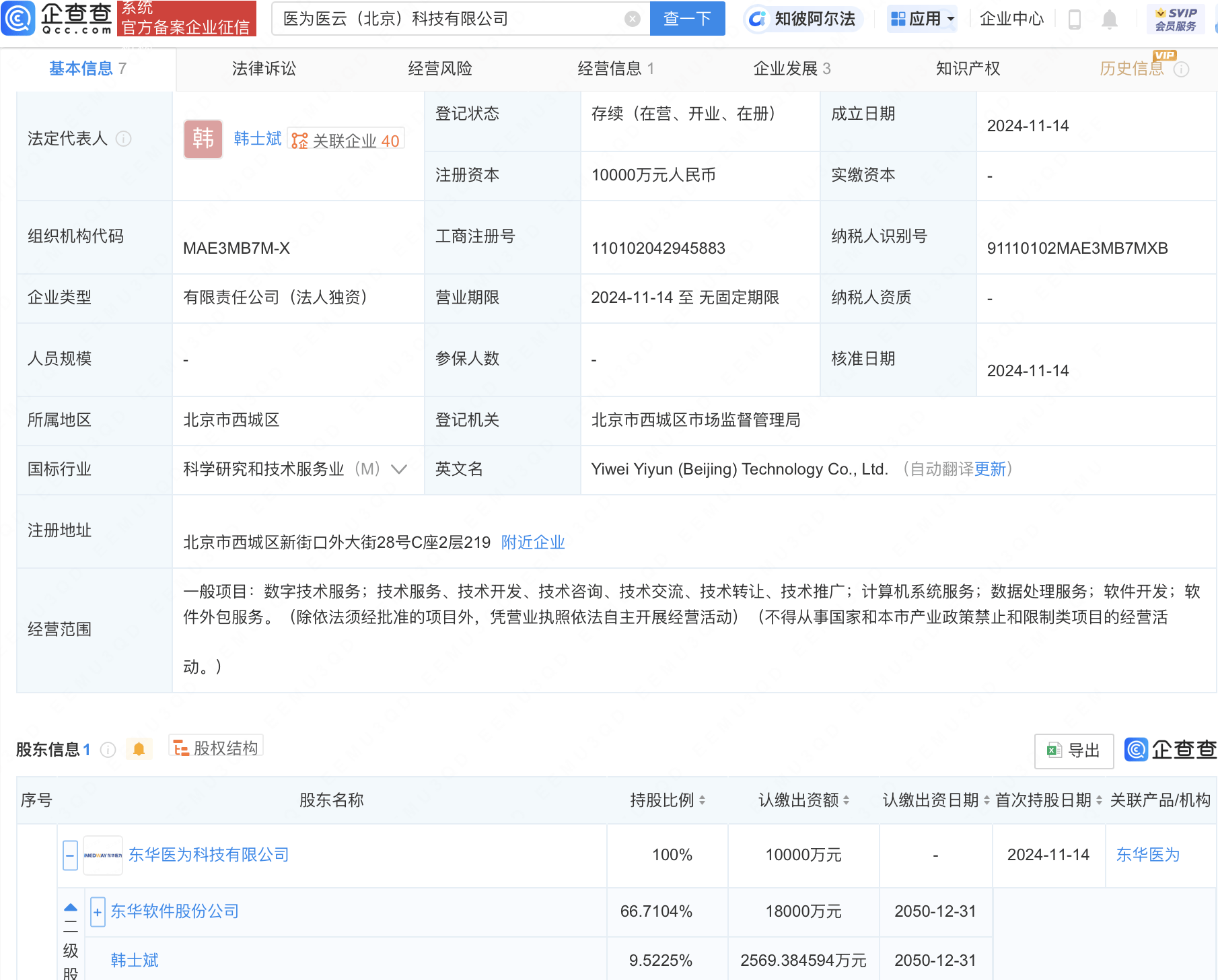Click 更新 link beside English name

(x=990, y=469)
